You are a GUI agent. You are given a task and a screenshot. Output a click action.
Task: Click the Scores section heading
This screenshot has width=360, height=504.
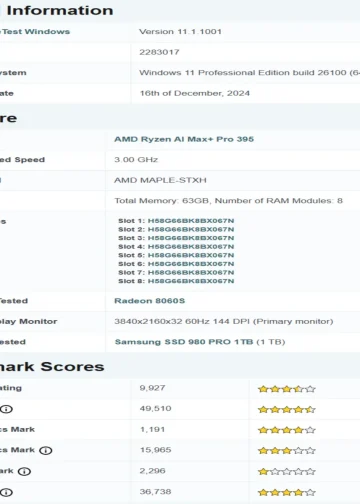[x=73, y=367]
